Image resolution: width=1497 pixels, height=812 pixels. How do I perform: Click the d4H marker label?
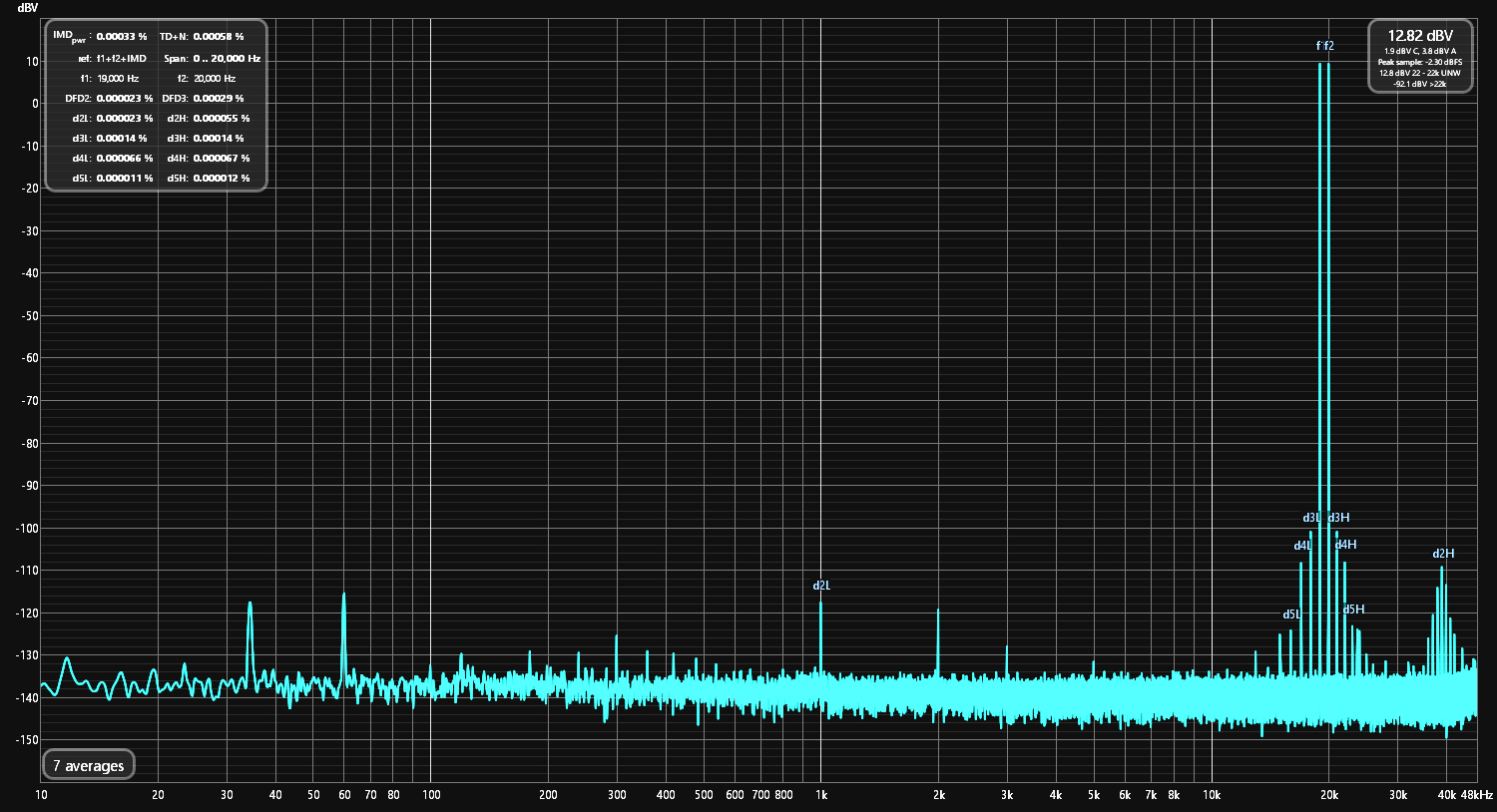point(1346,545)
